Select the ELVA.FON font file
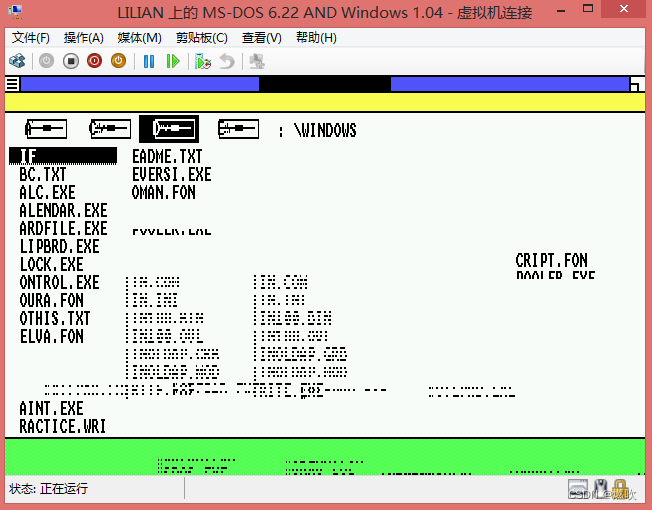Viewport: 652px width, 510px height. [52, 336]
